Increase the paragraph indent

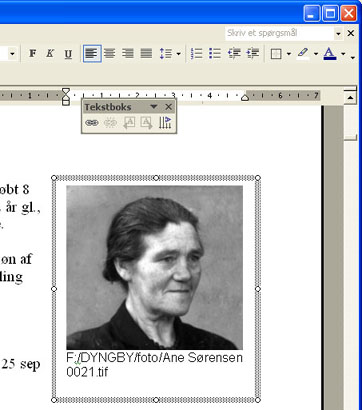pyautogui.click(x=253, y=53)
